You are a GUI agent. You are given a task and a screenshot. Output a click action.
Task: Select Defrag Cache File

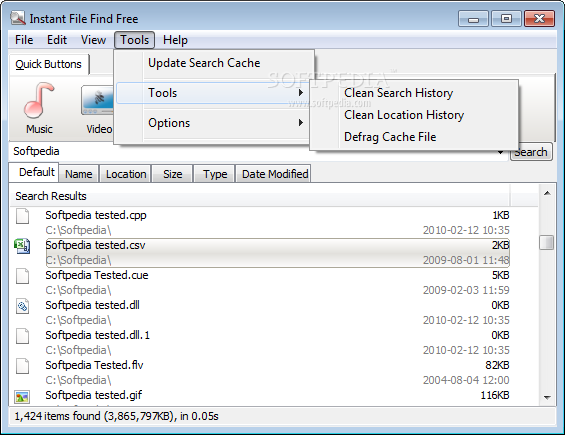(414, 137)
